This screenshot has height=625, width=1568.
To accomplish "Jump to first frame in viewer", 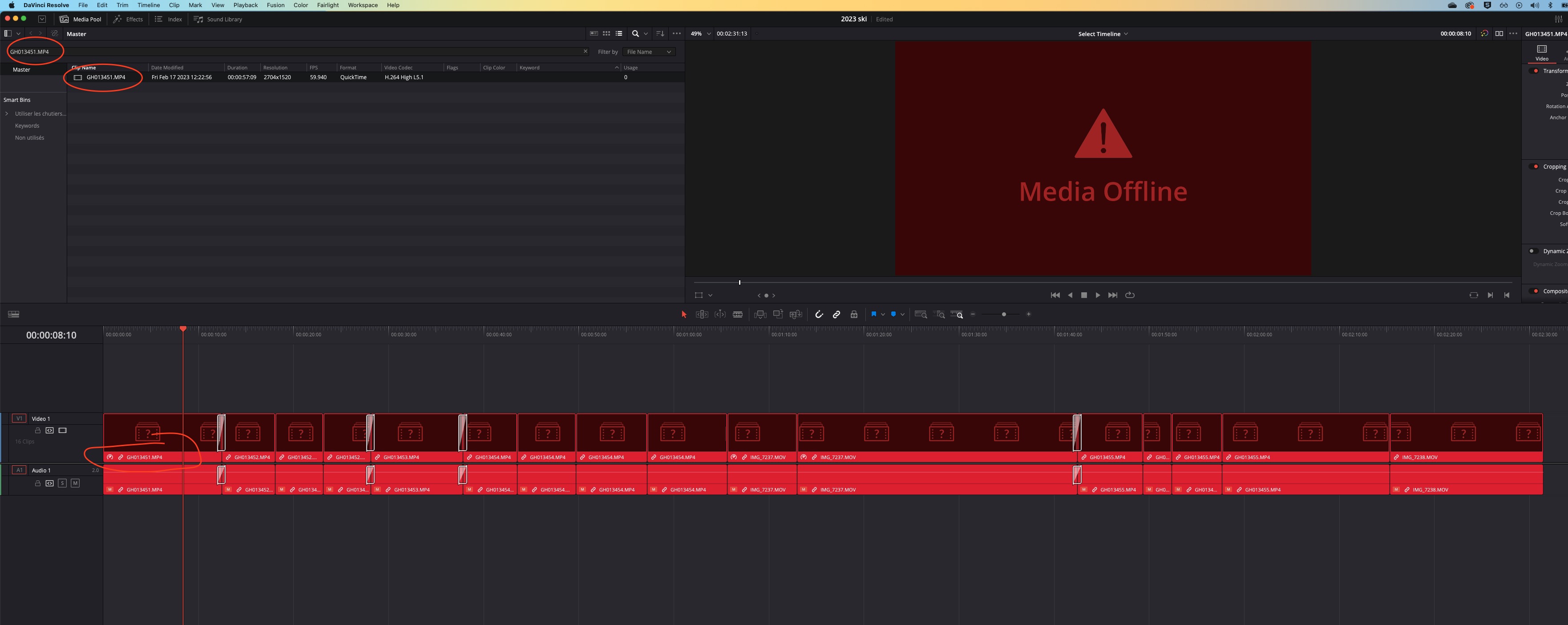I will pos(1055,295).
